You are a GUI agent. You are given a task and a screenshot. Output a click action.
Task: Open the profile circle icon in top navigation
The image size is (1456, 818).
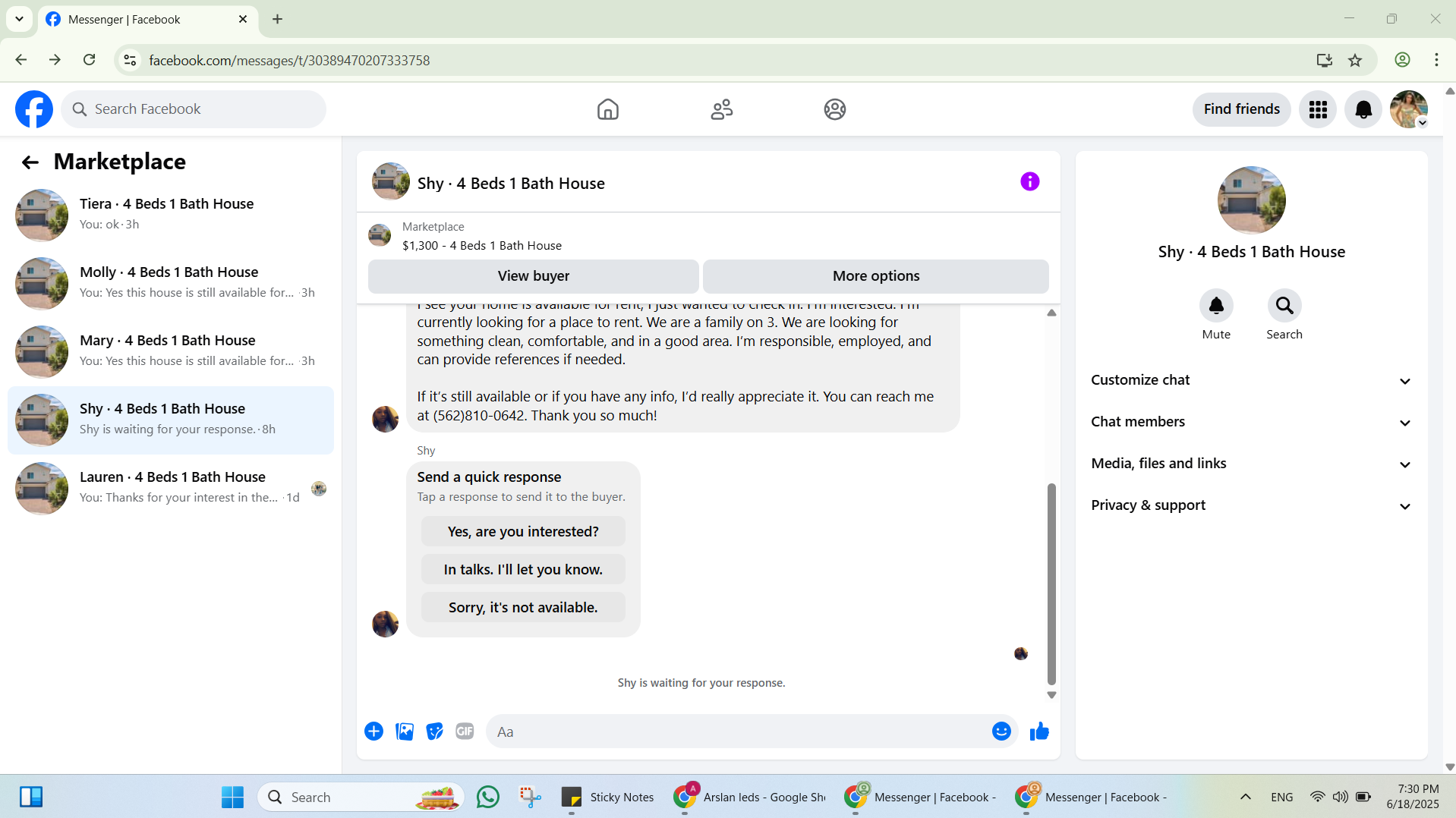(835, 109)
